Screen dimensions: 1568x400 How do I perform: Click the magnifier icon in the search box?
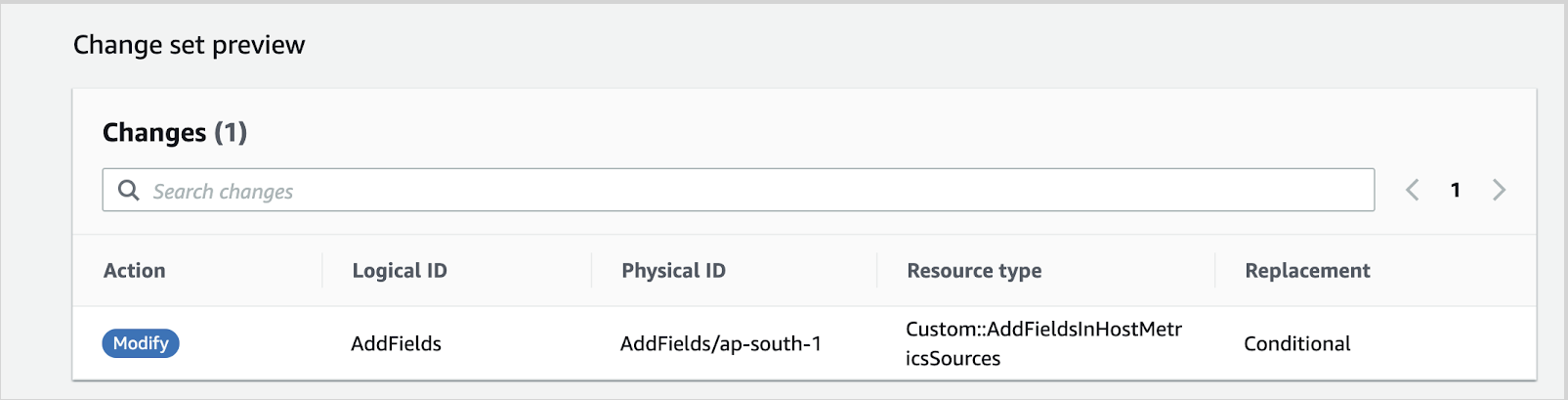click(x=128, y=190)
